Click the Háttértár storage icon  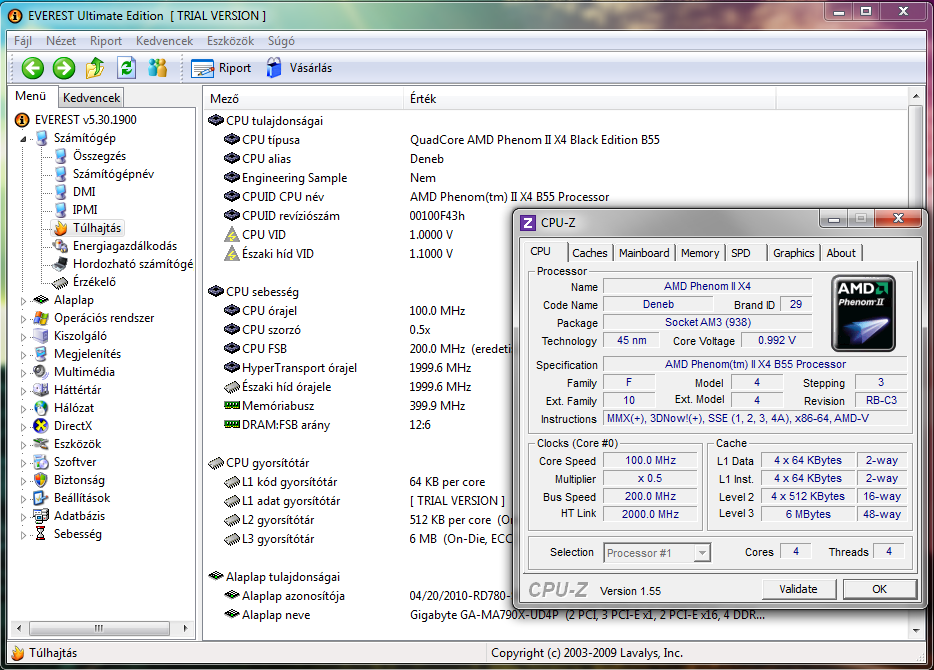click(41, 390)
